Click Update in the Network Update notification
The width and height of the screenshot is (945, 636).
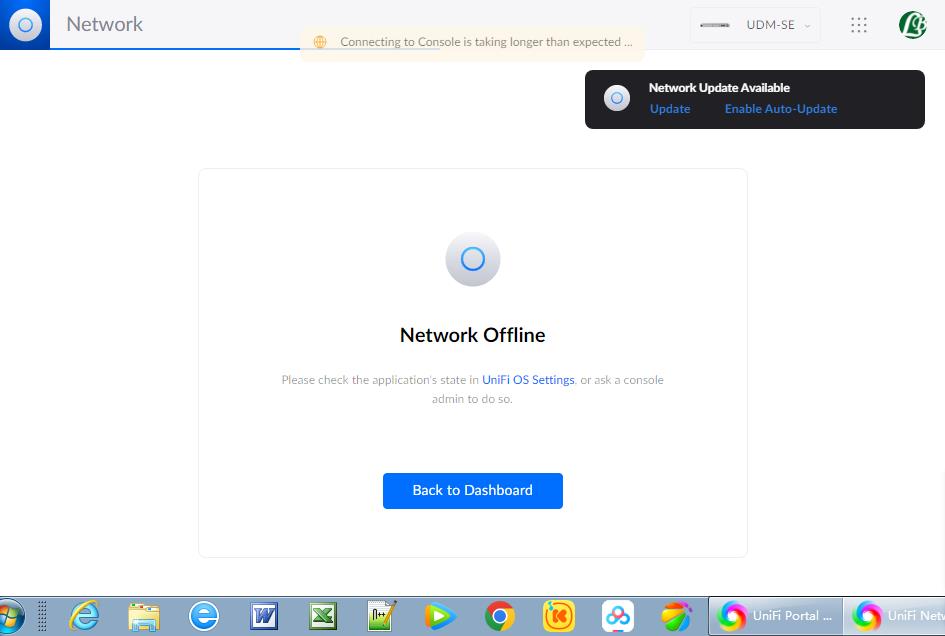[670, 109]
